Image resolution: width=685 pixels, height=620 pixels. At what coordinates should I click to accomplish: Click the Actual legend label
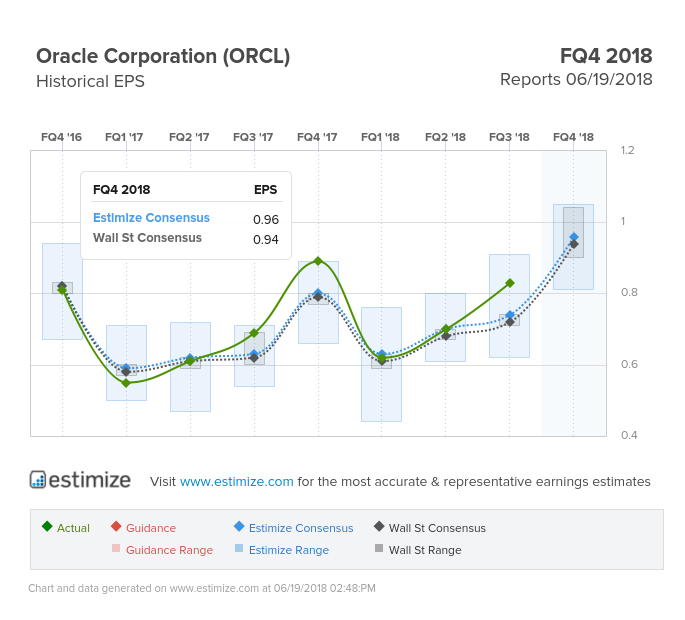[73, 528]
